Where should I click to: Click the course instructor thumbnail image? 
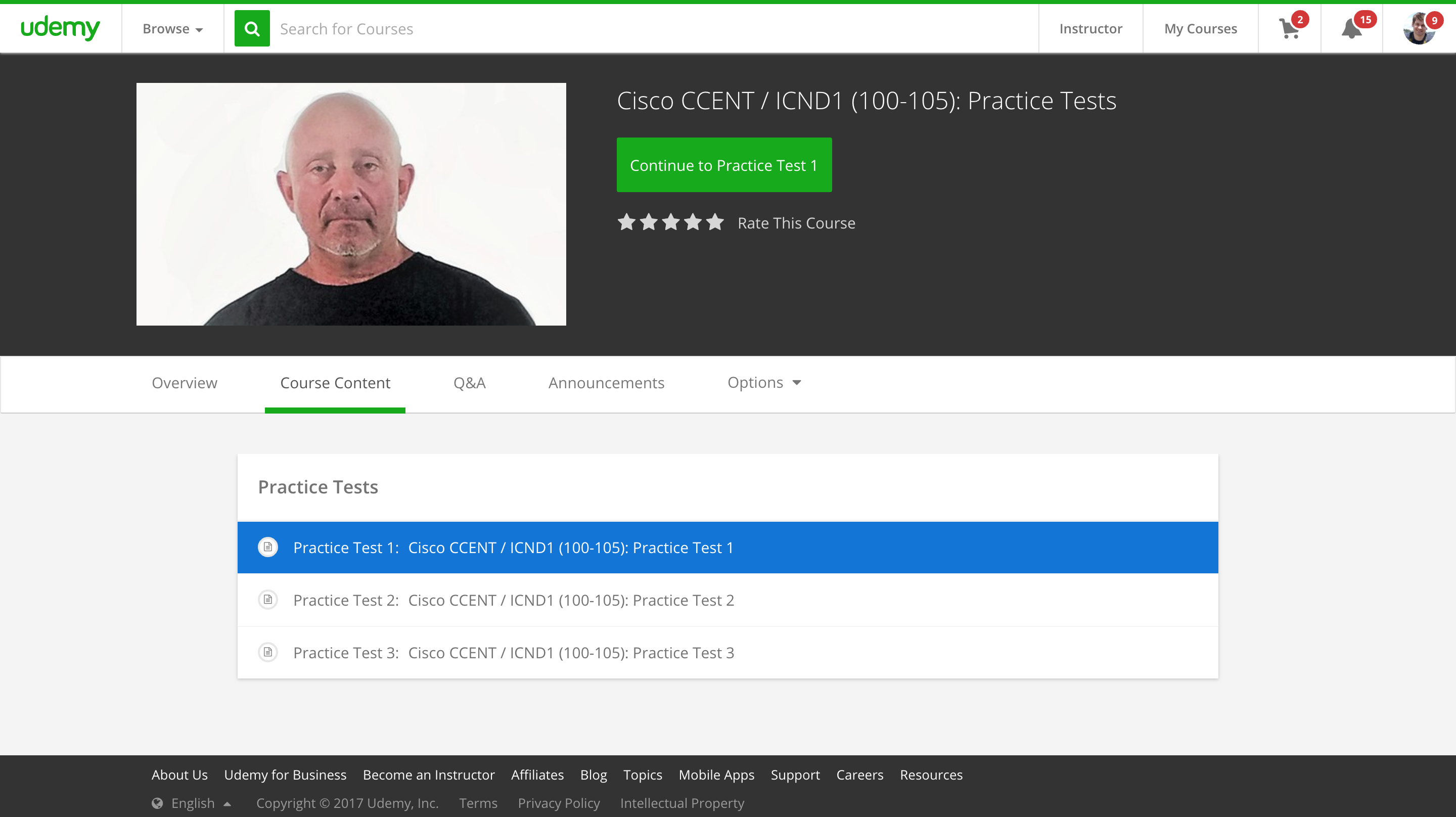351,204
